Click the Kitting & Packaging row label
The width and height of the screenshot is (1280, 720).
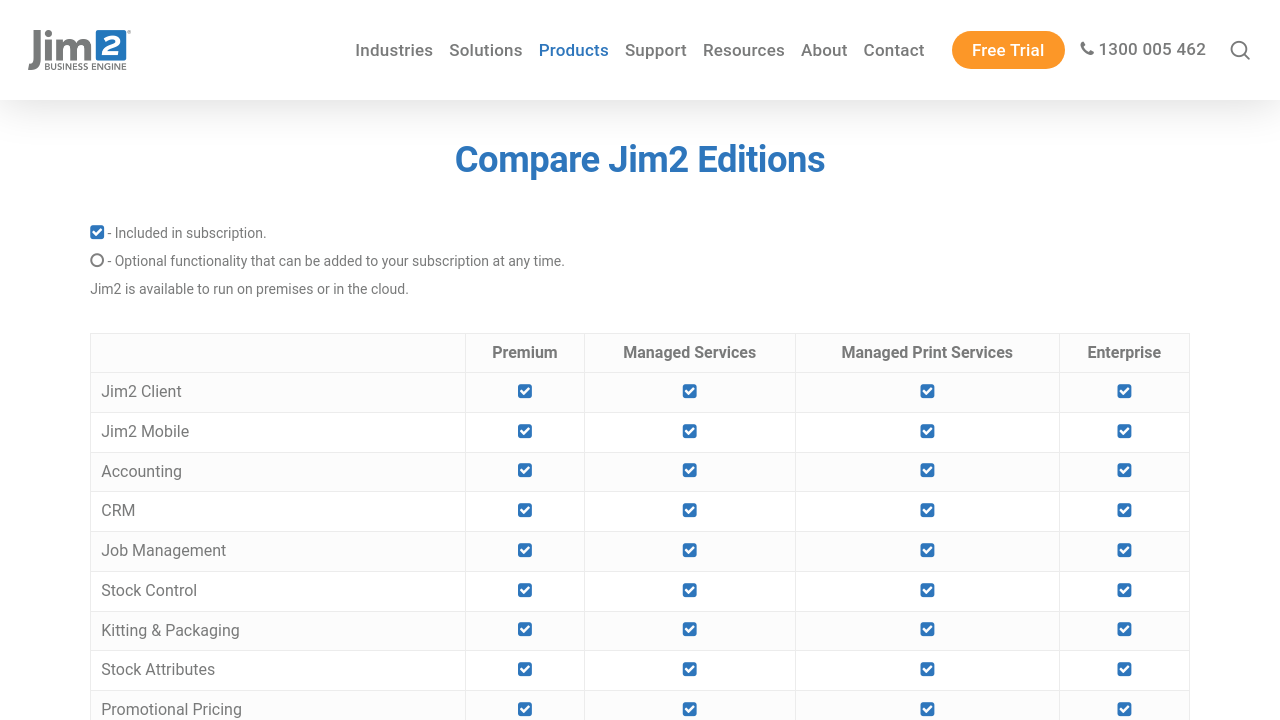point(170,630)
